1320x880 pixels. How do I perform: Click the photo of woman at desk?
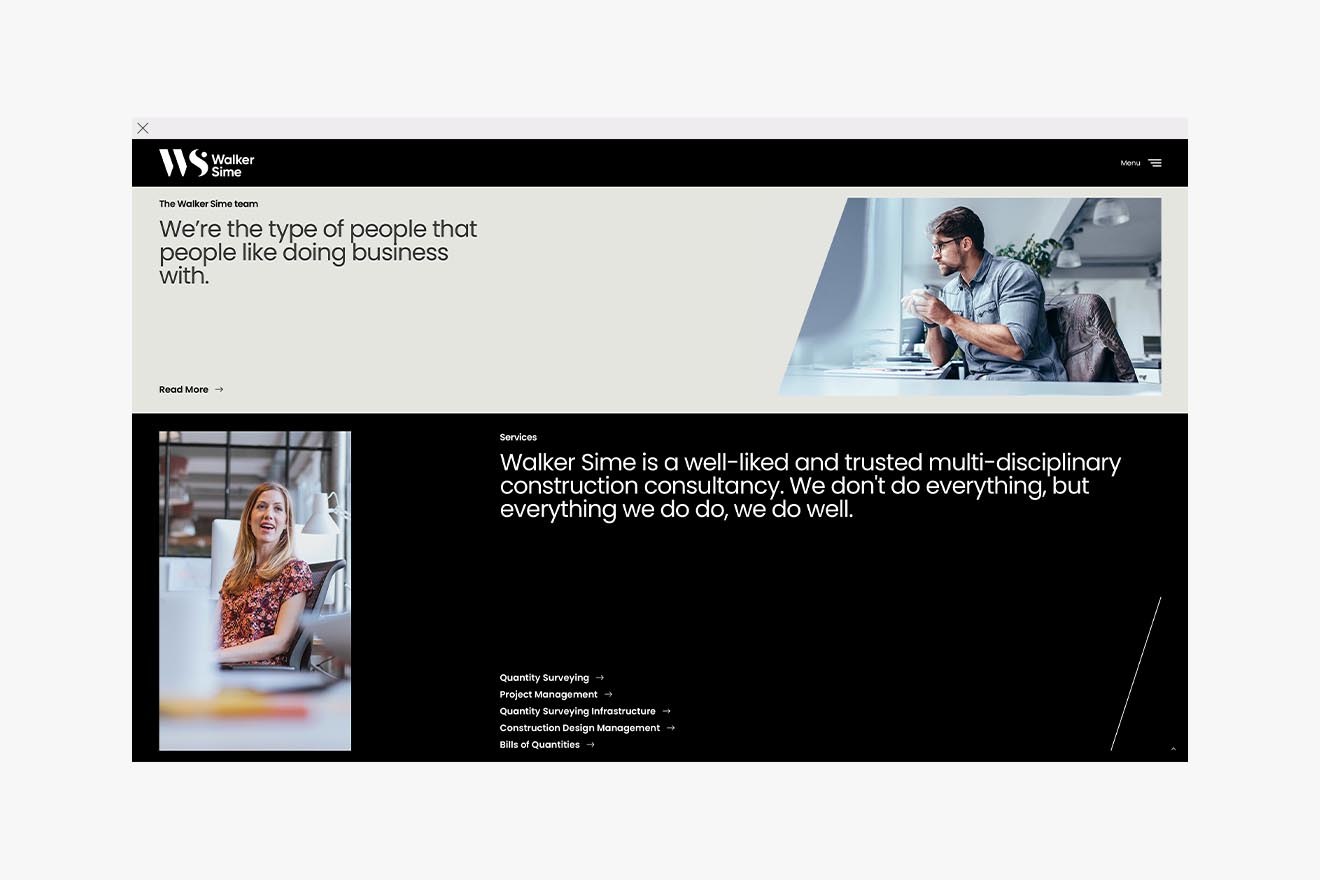[x=255, y=591]
